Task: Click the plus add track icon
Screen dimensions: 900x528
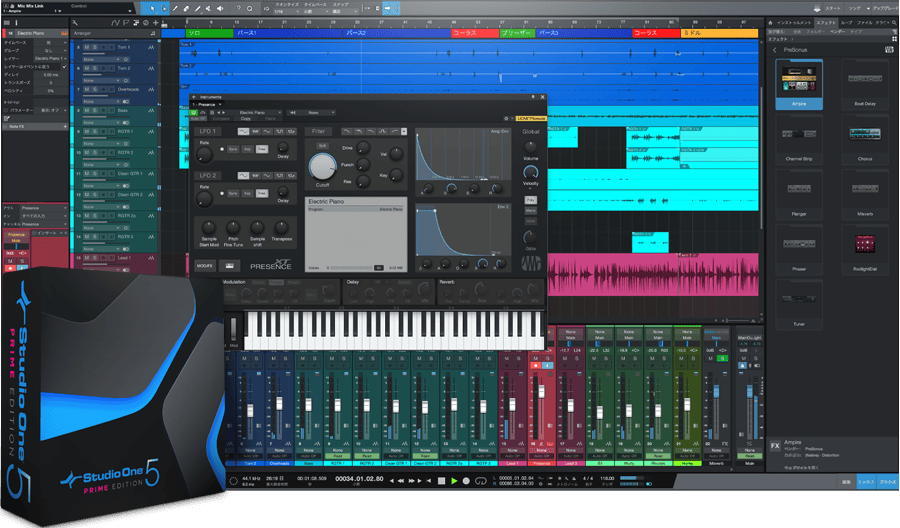Action: point(156,23)
